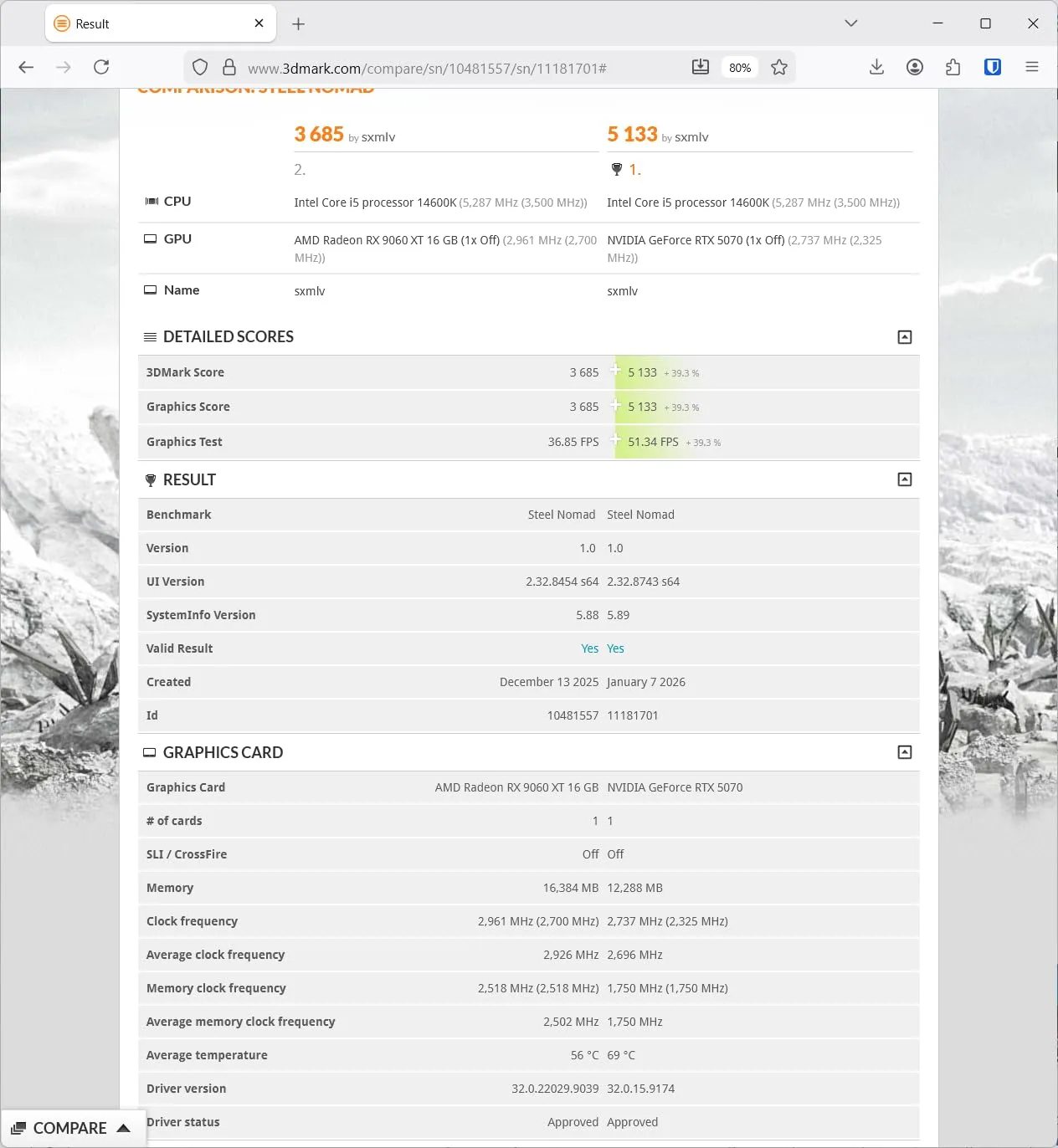Click the 51.34 FPS value
The width and height of the screenshot is (1058, 1148).
click(654, 442)
